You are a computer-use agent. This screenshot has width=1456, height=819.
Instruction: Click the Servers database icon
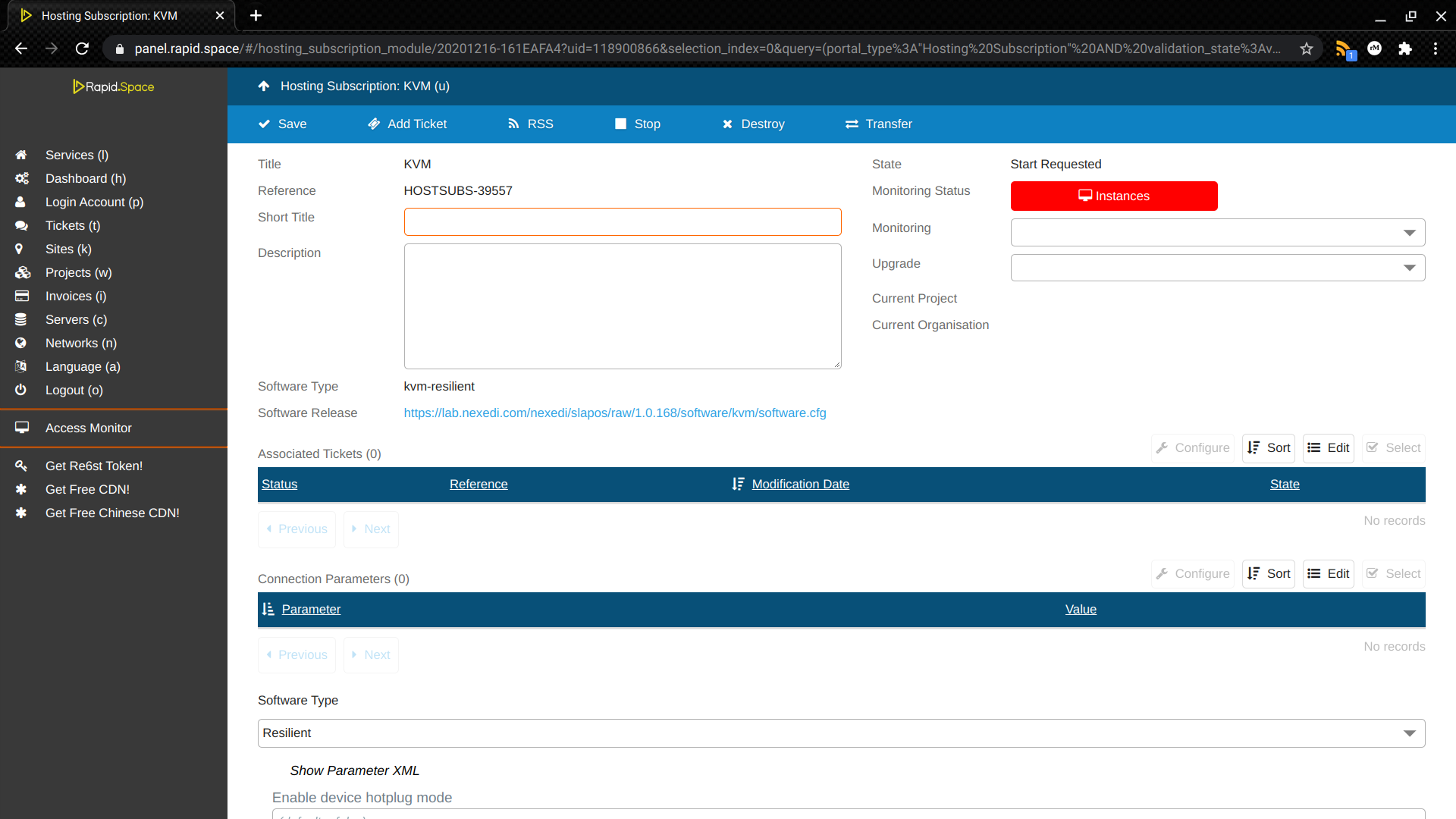pyautogui.click(x=20, y=319)
